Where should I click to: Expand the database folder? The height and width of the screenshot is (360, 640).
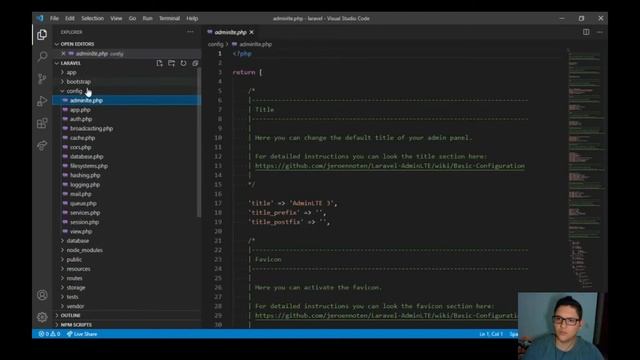[78, 241]
